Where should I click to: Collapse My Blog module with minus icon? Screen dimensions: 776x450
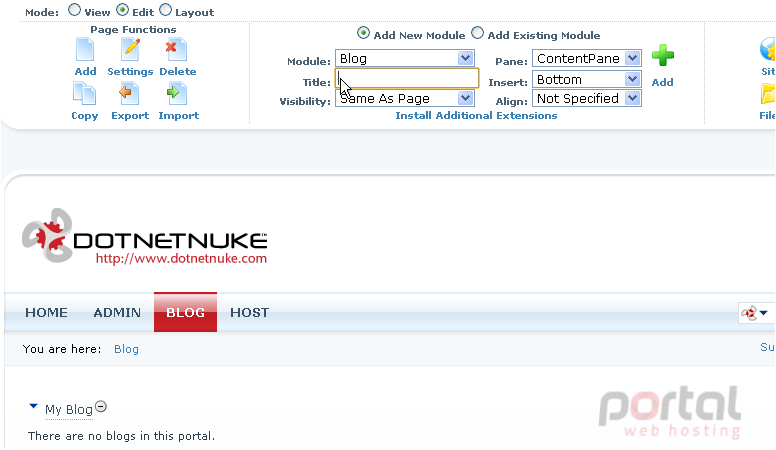(100, 406)
